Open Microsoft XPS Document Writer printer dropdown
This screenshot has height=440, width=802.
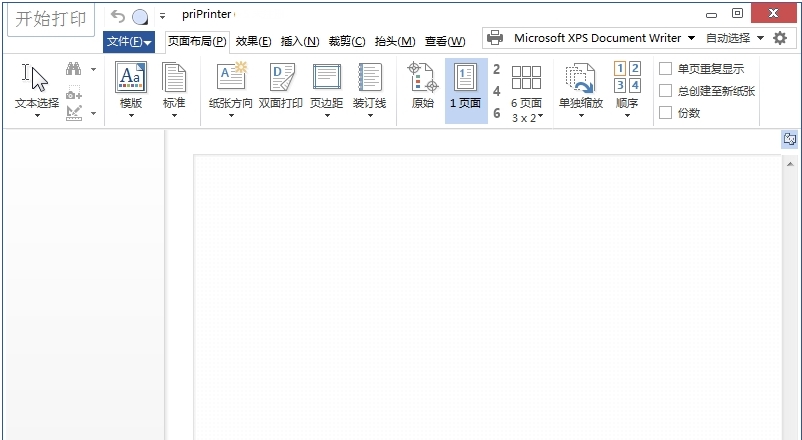(x=691, y=38)
